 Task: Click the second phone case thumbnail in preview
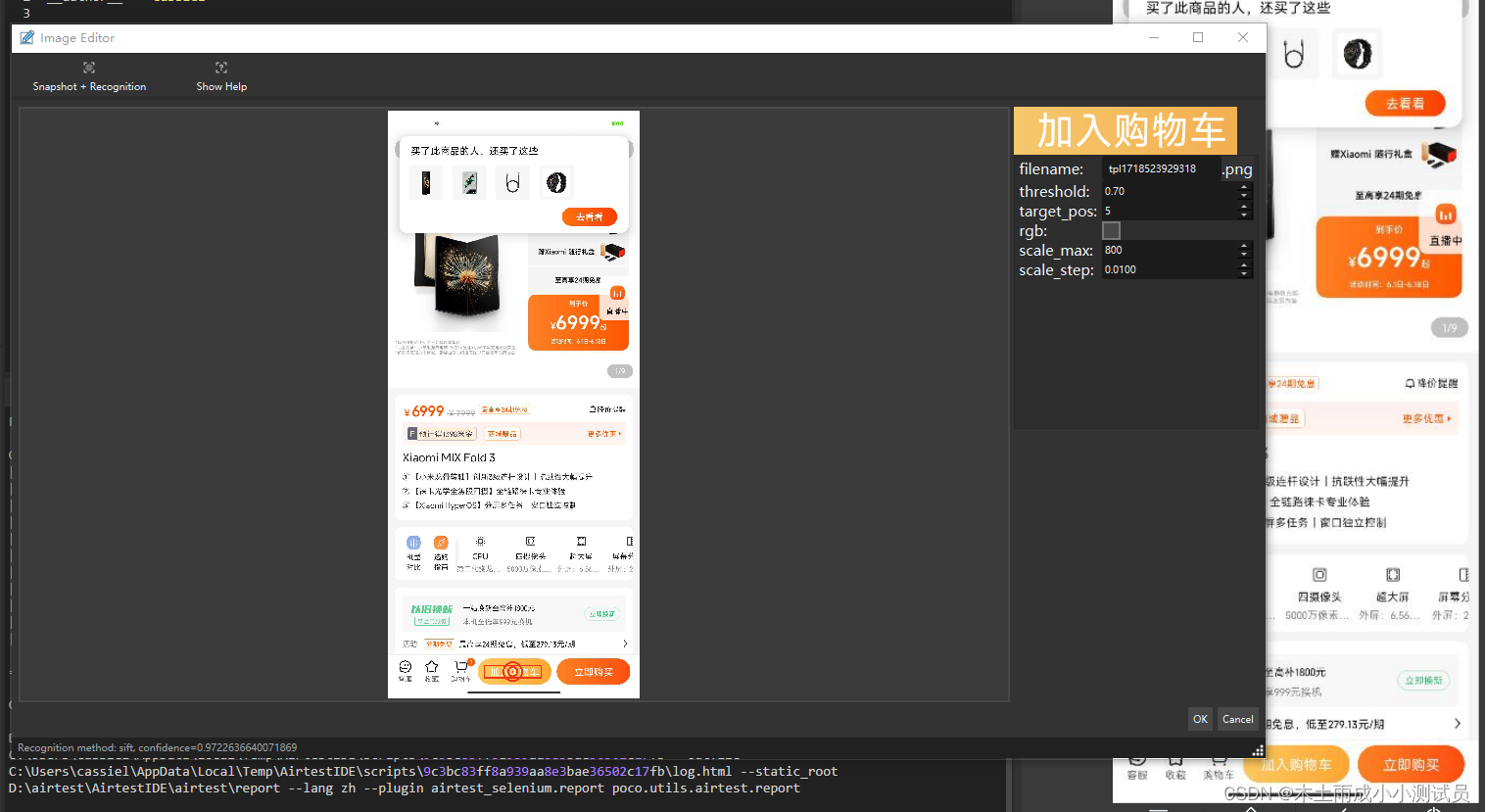(469, 182)
